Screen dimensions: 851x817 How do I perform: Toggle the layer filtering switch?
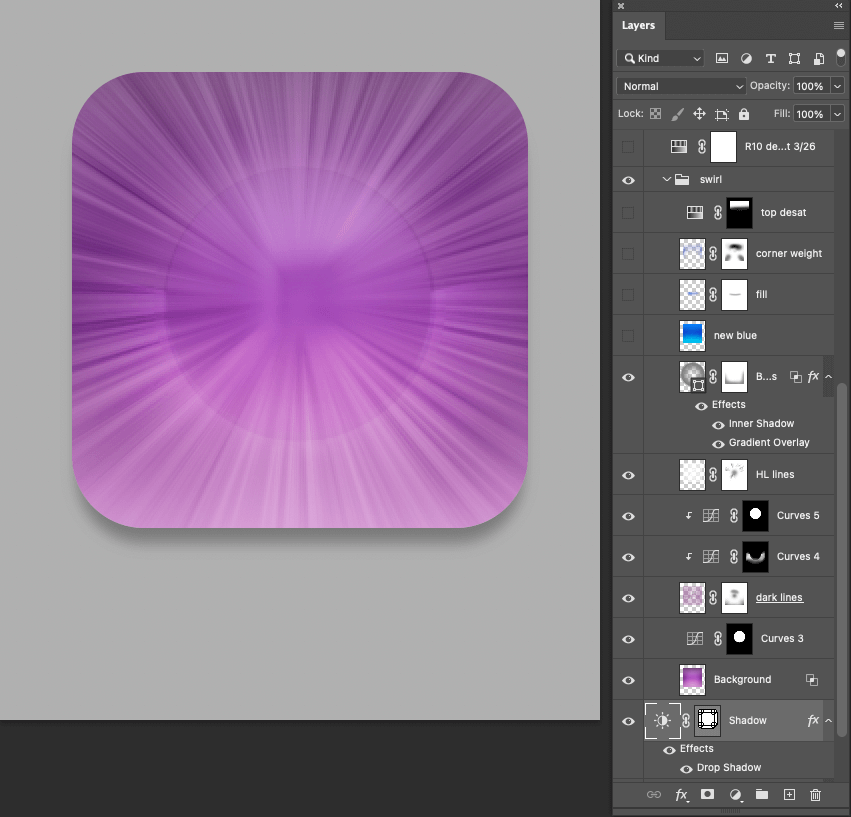840,58
